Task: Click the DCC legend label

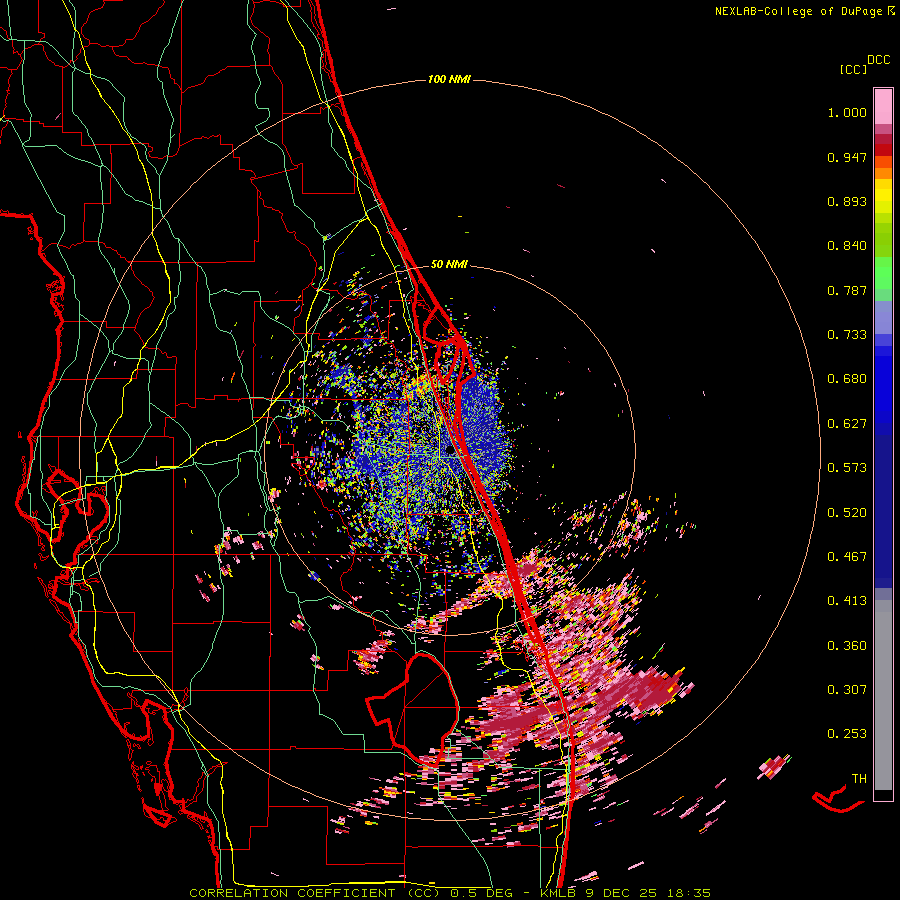Action: click(879, 60)
